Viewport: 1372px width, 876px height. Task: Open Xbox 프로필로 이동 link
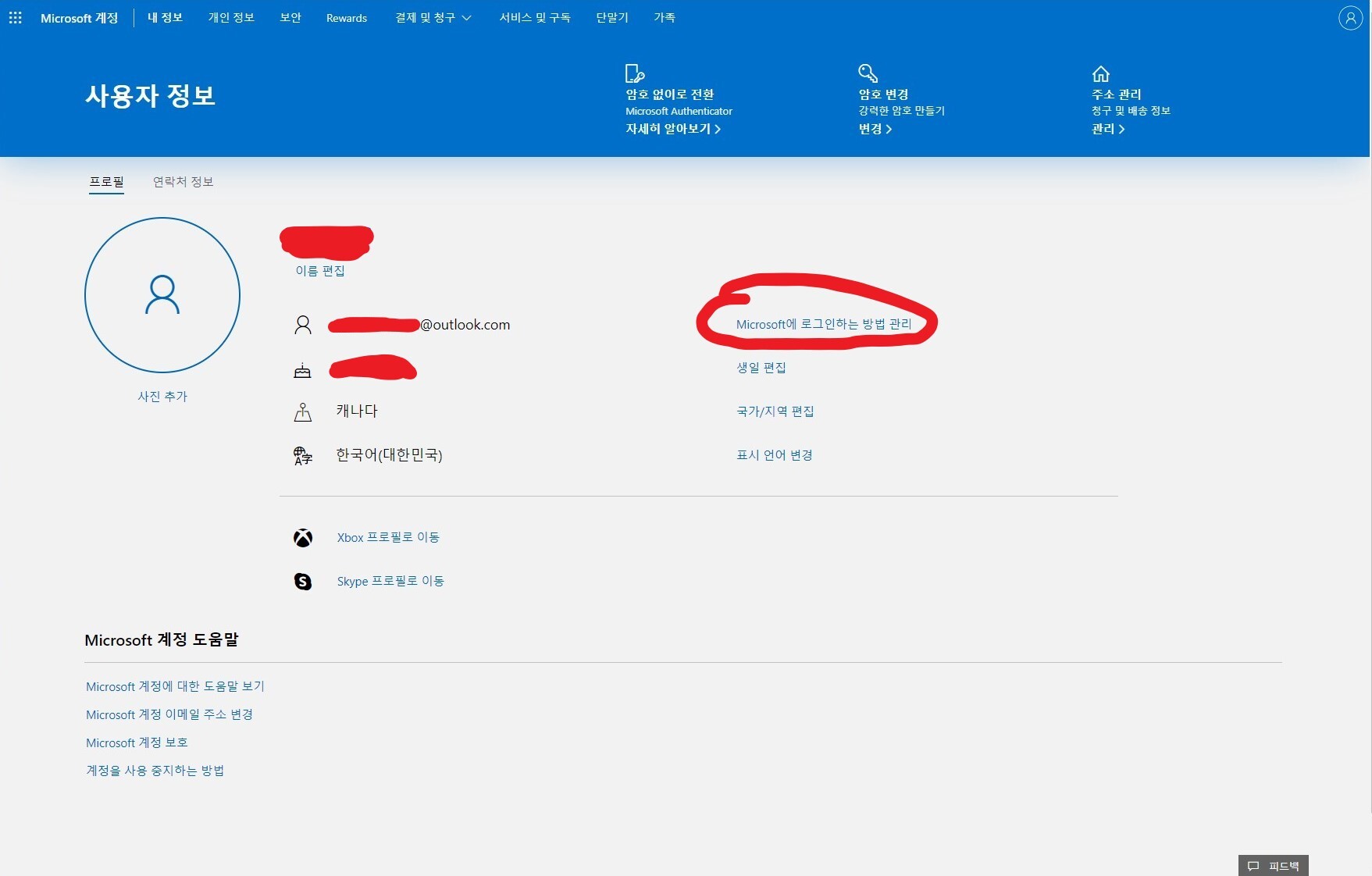(x=388, y=538)
